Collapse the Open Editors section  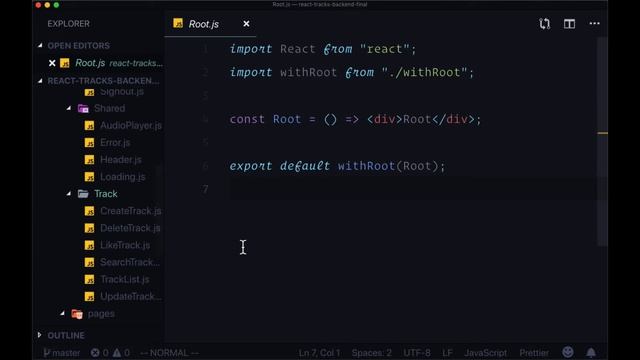click(x=40, y=46)
